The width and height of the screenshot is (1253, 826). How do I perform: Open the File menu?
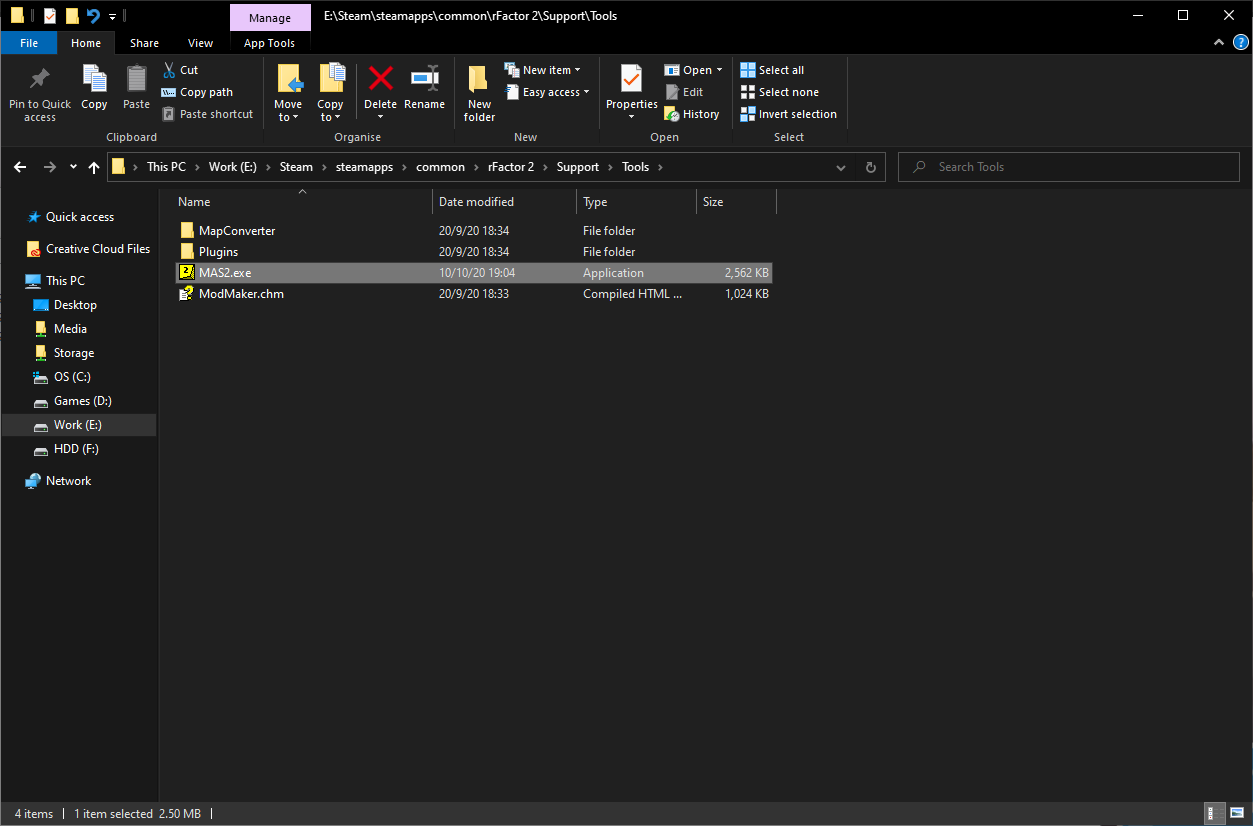click(29, 43)
